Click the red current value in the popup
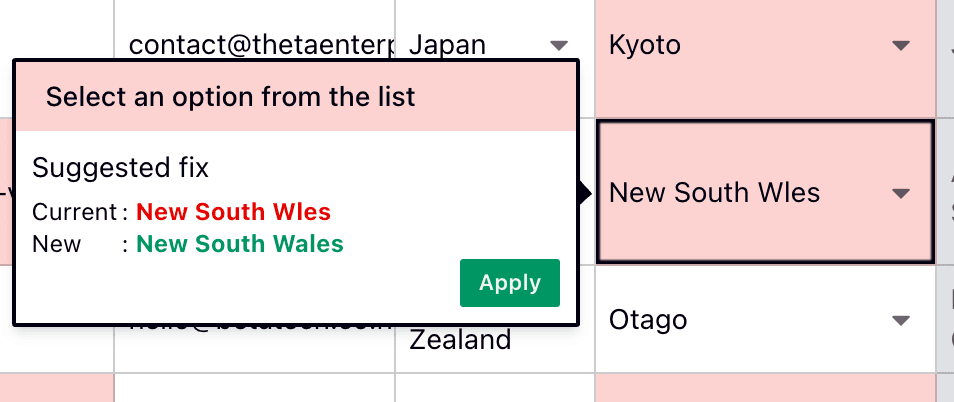Screen dimensions: 954x402 click(x=233, y=212)
